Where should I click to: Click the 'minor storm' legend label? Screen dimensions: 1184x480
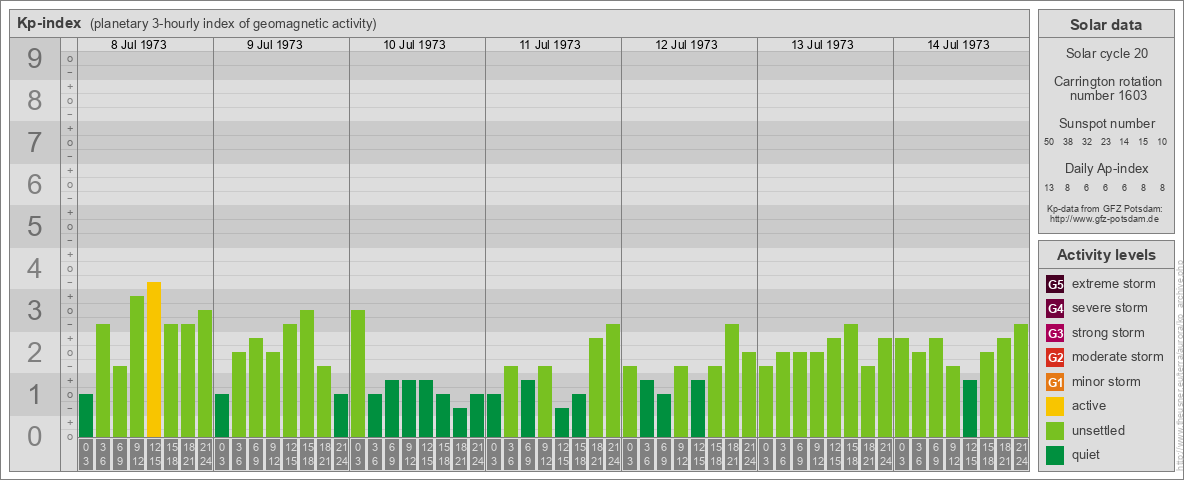[x=1106, y=382]
